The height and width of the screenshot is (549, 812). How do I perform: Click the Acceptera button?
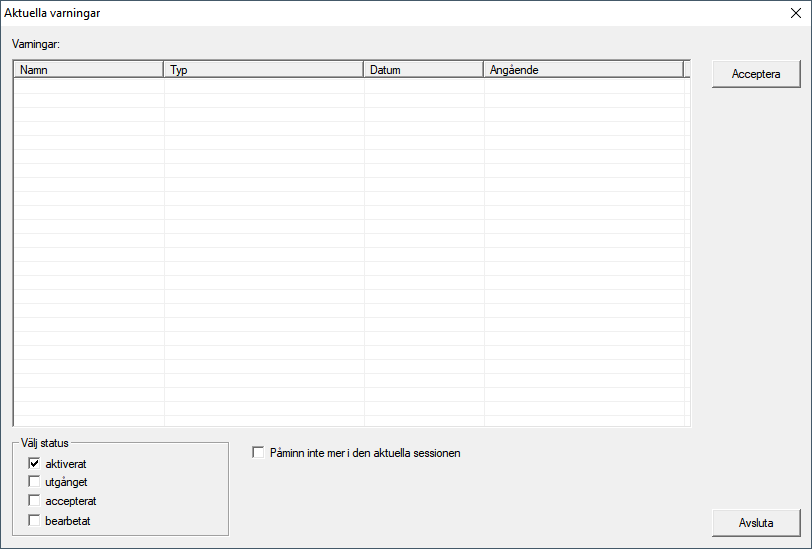[x=756, y=74]
